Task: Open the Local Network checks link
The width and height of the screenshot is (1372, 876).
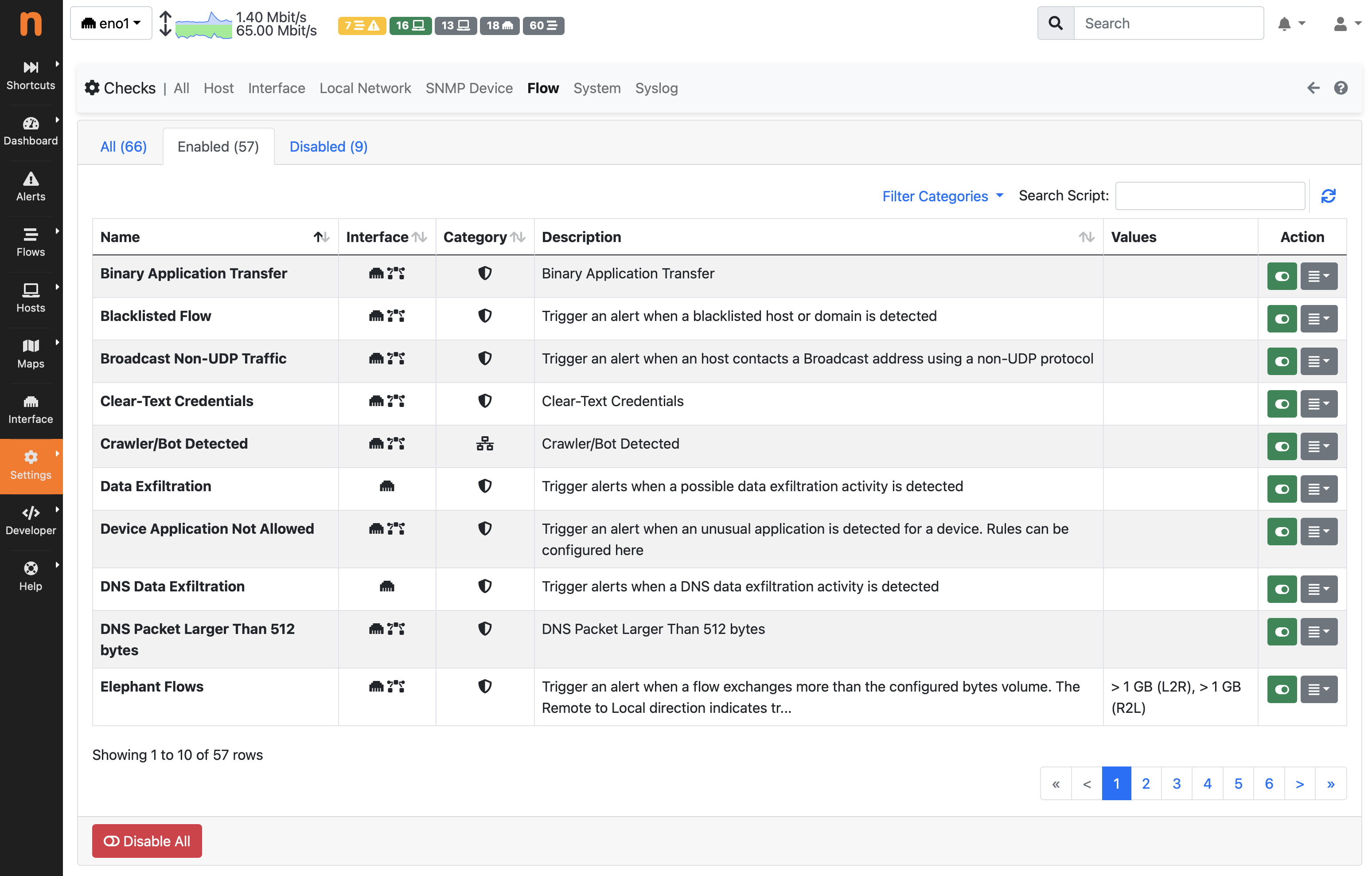Action: coord(365,88)
